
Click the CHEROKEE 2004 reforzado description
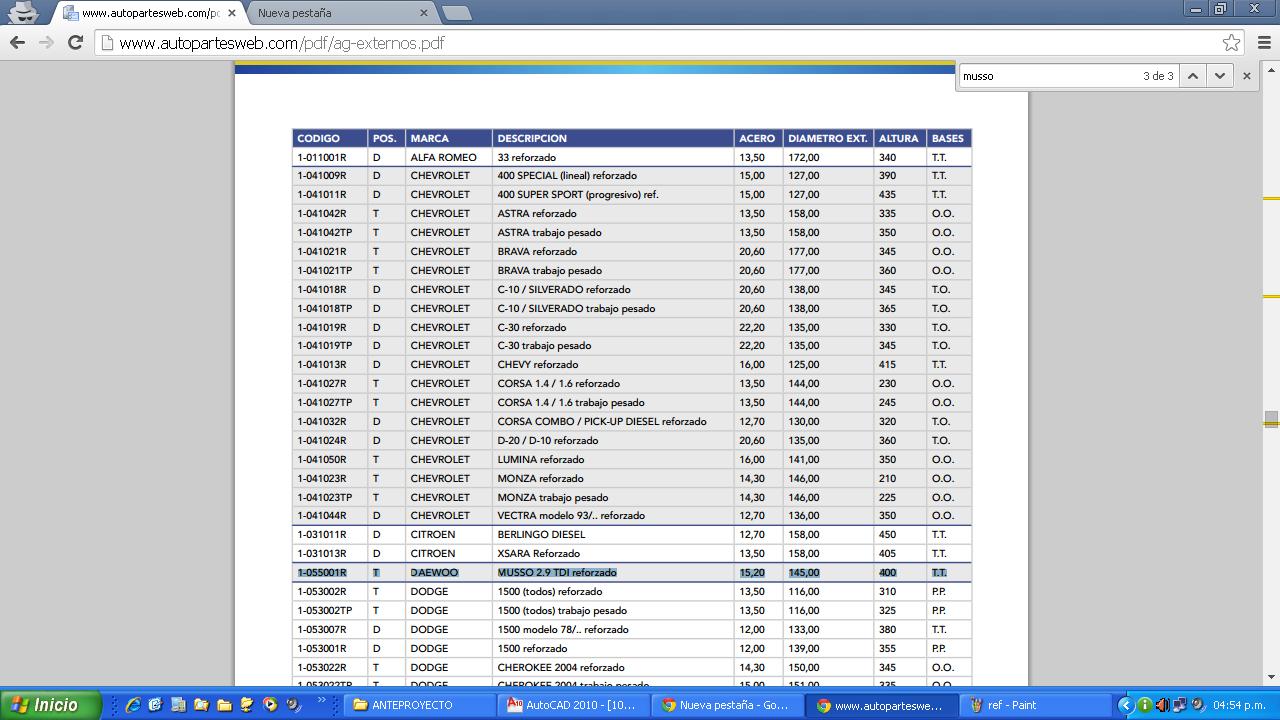[561, 667]
